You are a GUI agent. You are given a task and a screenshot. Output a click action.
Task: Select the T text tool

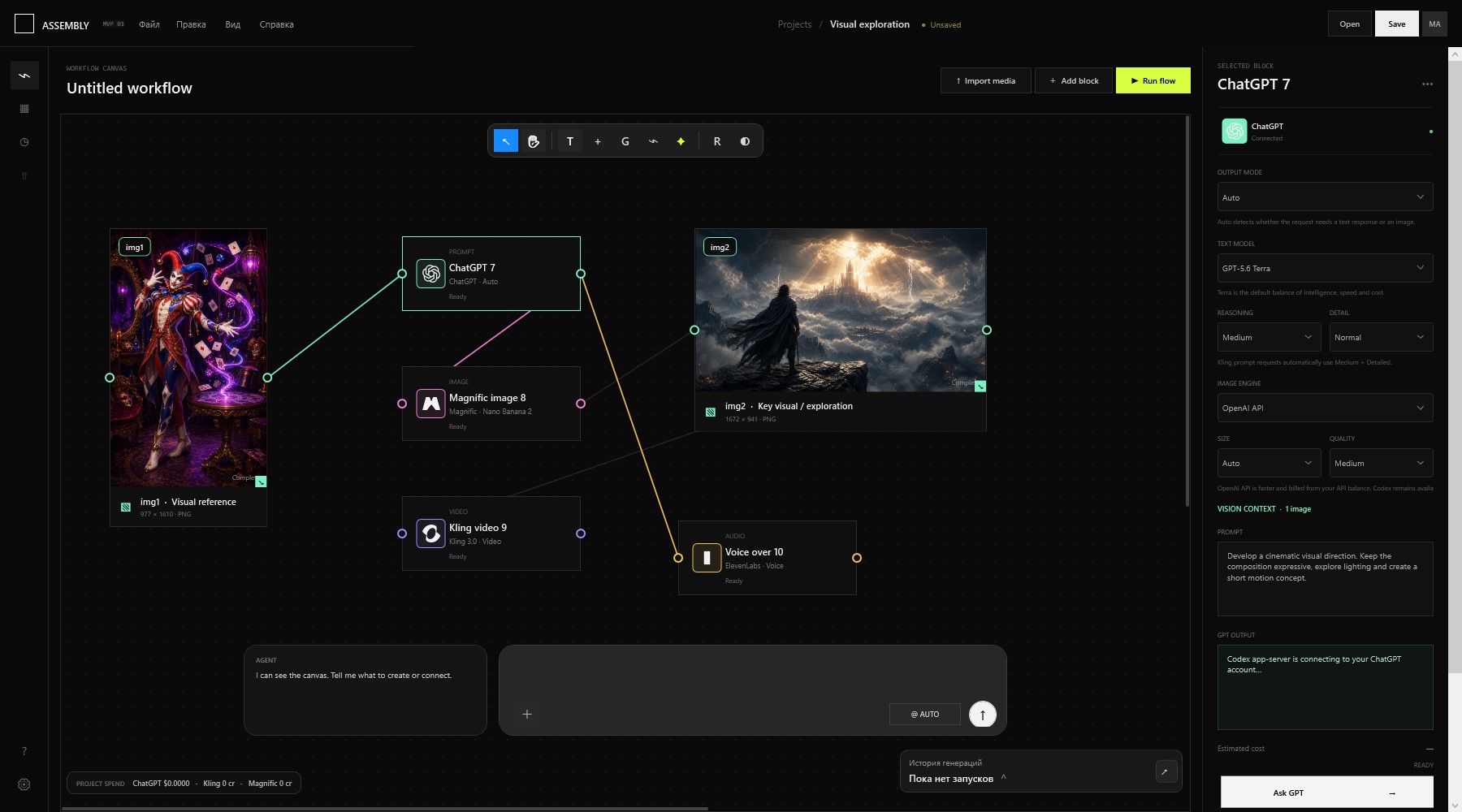(x=570, y=141)
